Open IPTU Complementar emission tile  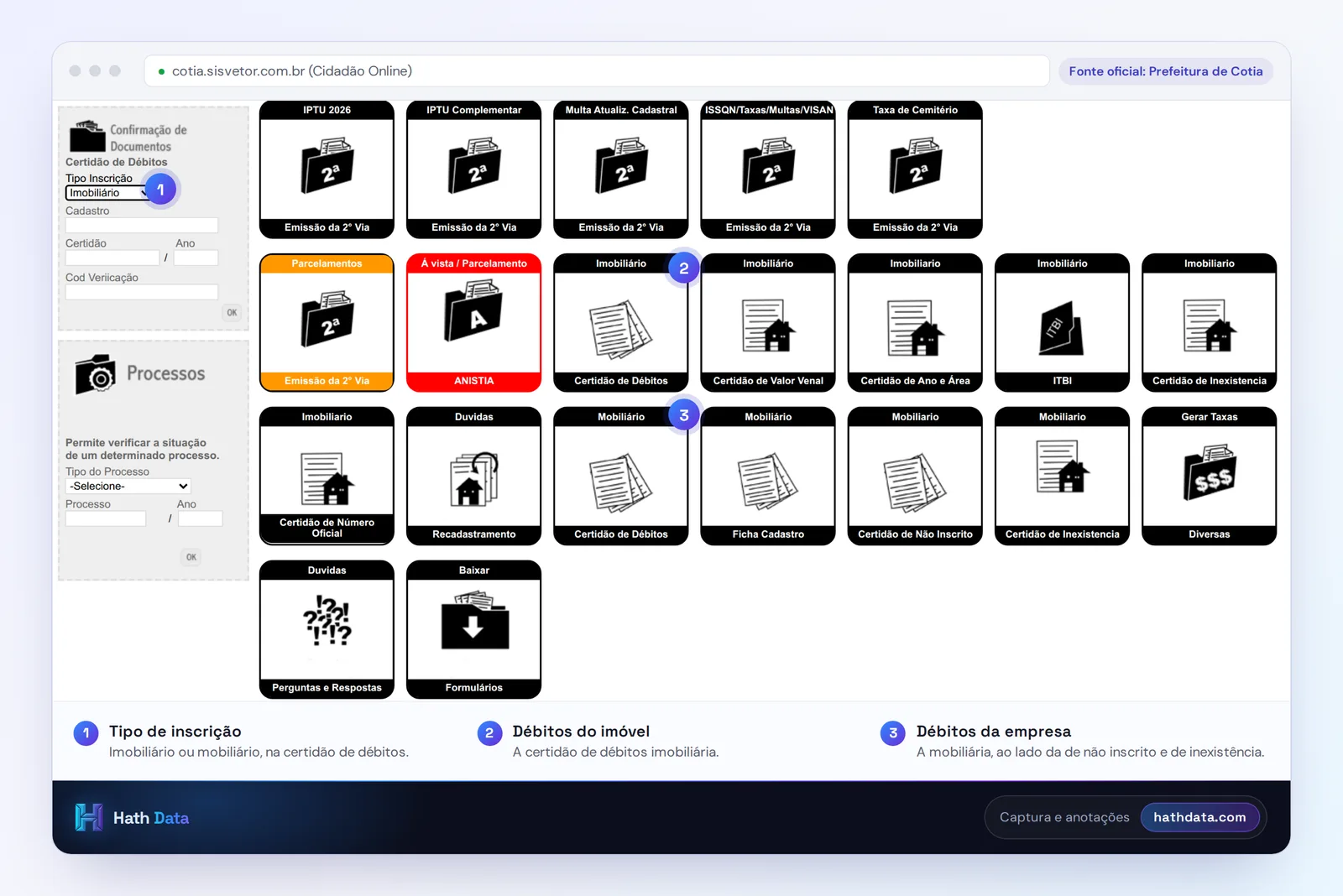473,169
